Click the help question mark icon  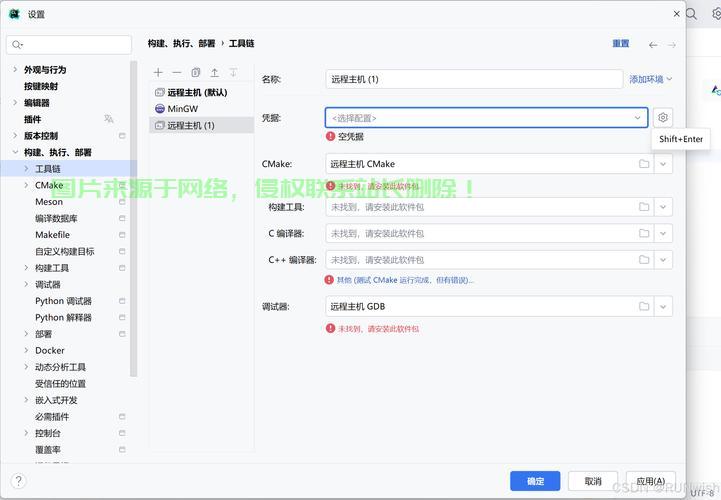tap(17, 481)
